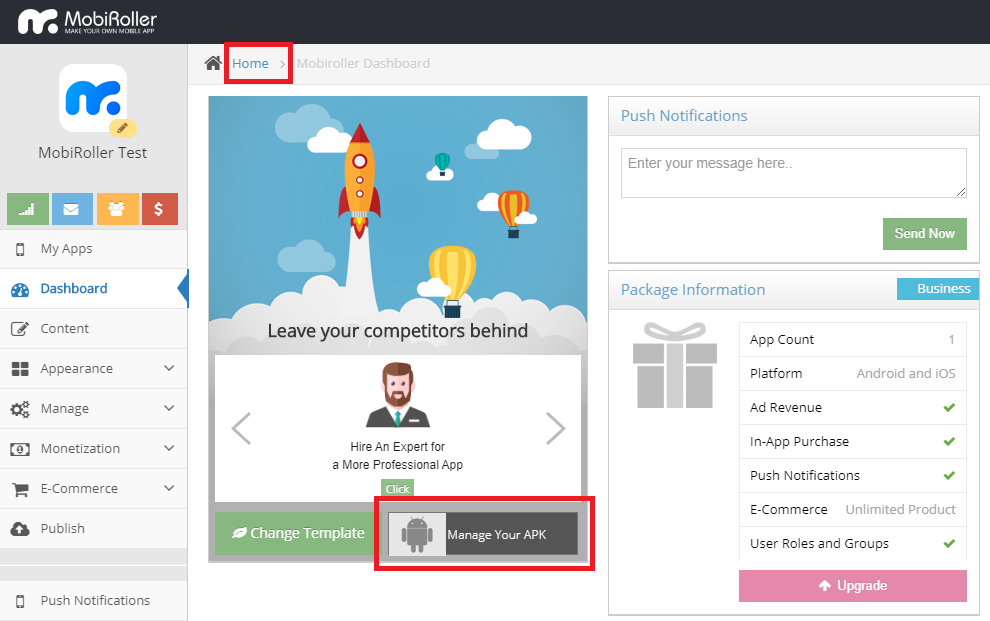Open the MobiRoller Test app icon
The height and width of the screenshot is (621, 990).
tap(93, 98)
